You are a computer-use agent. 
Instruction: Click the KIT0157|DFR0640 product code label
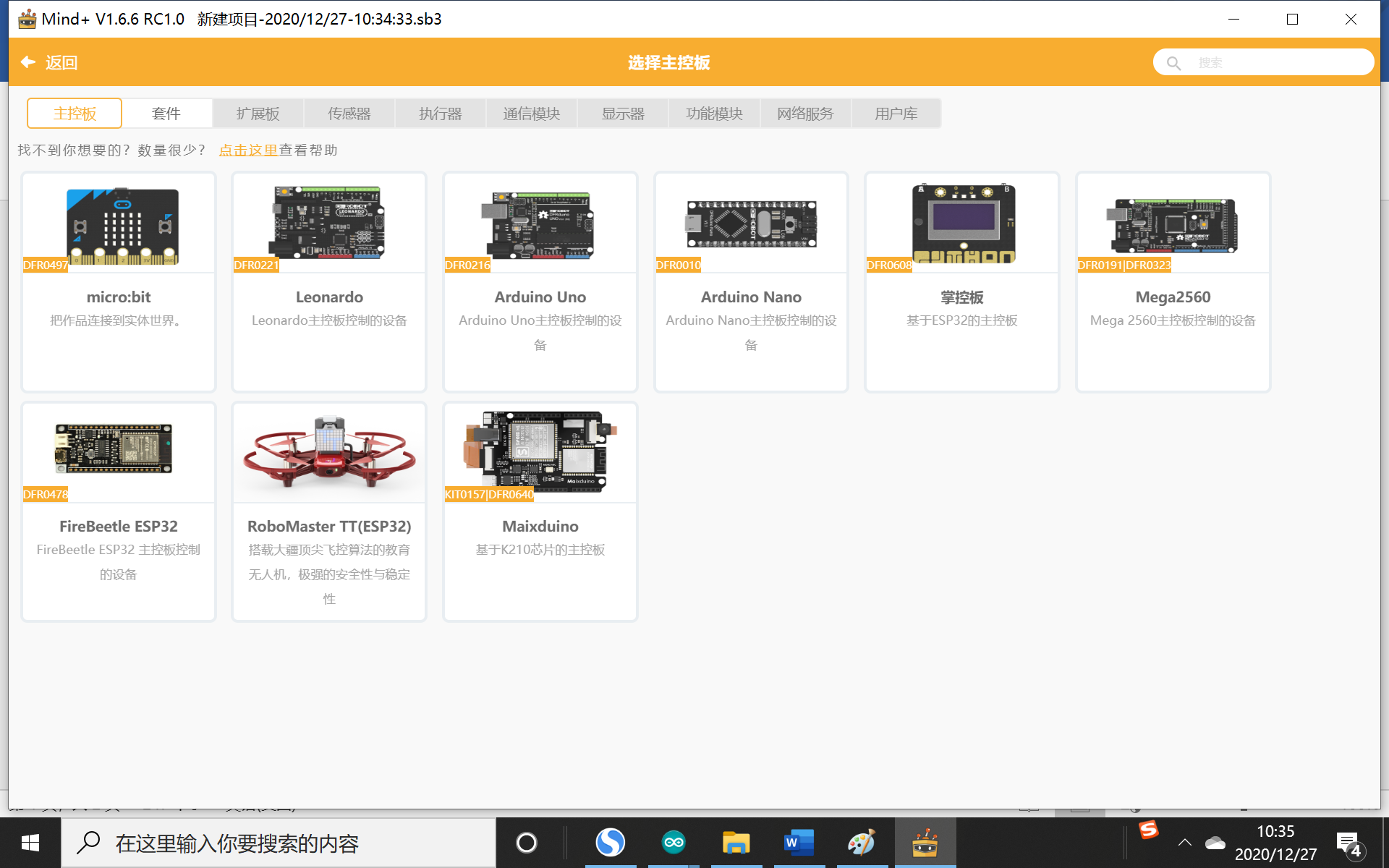point(489,494)
